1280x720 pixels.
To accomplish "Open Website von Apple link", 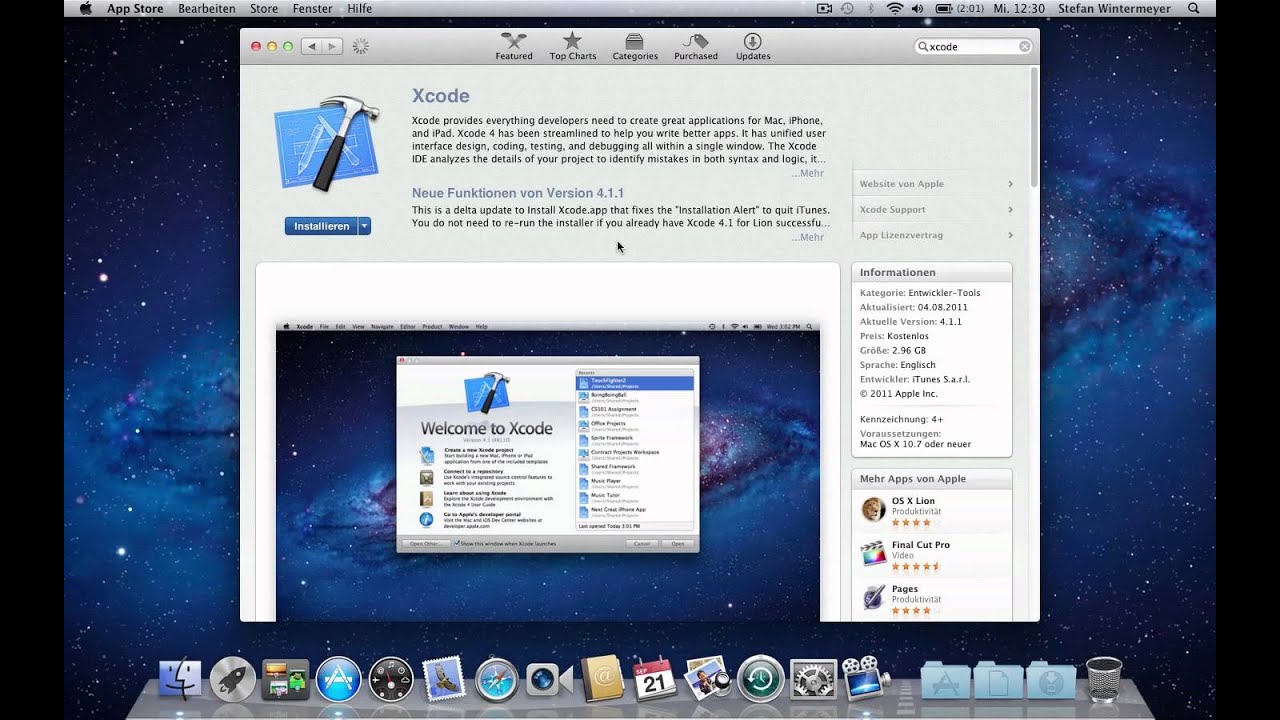I will (x=936, y=184).
